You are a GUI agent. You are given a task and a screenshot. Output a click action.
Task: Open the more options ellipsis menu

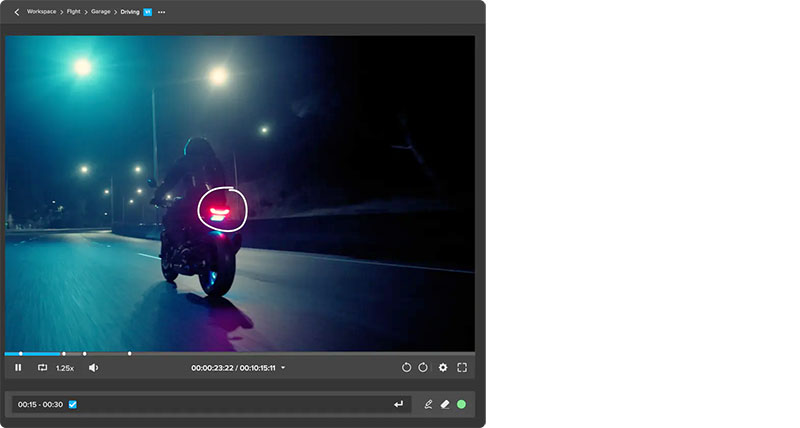[x=162, y=12]
